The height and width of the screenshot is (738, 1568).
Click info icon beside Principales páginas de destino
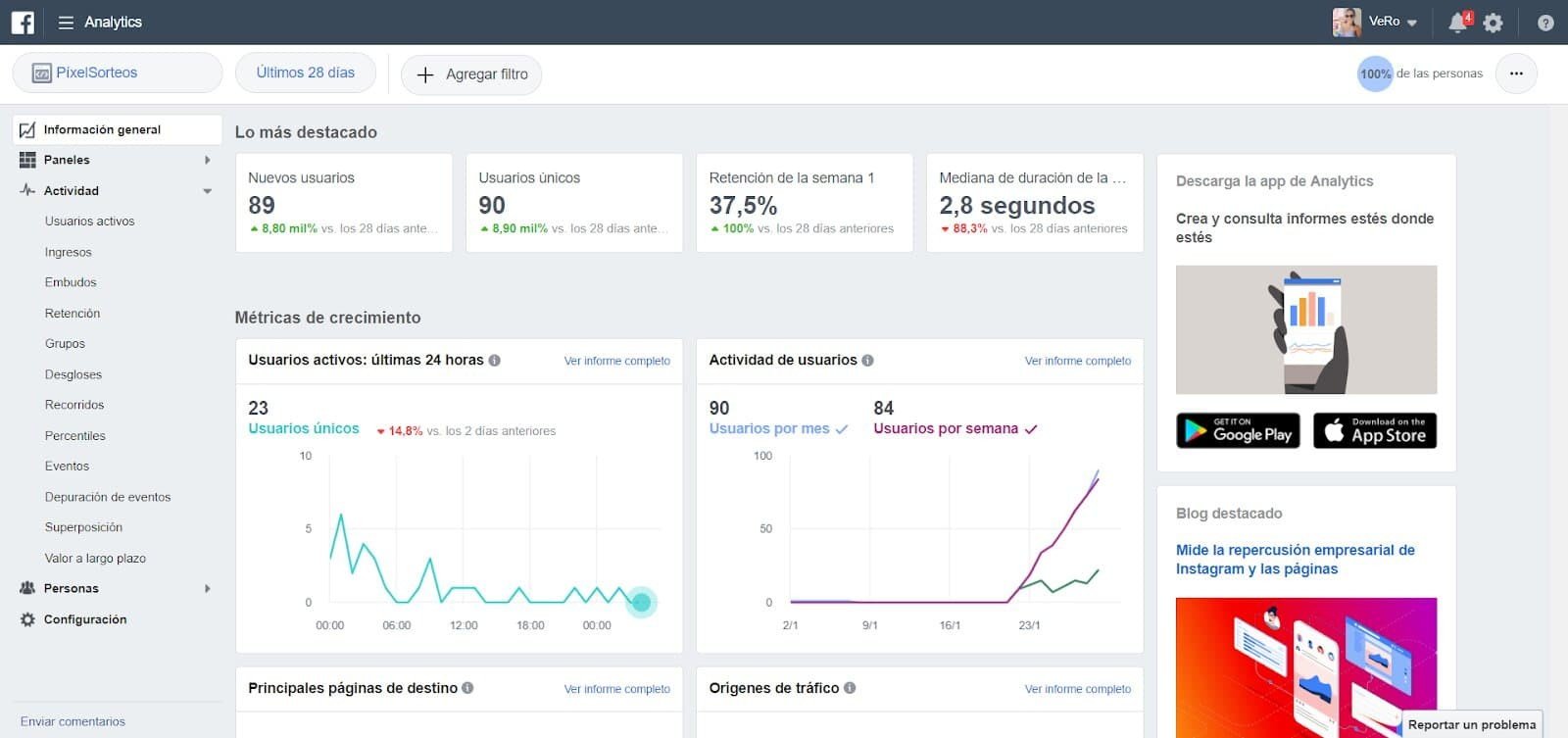pos(467,688)
